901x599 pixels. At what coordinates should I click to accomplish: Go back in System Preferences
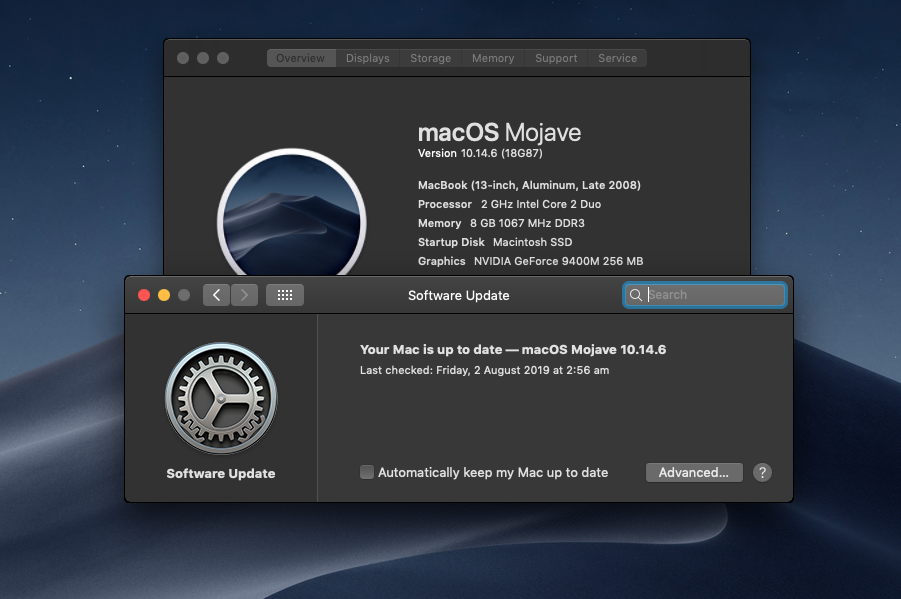(x=216, y=295)
